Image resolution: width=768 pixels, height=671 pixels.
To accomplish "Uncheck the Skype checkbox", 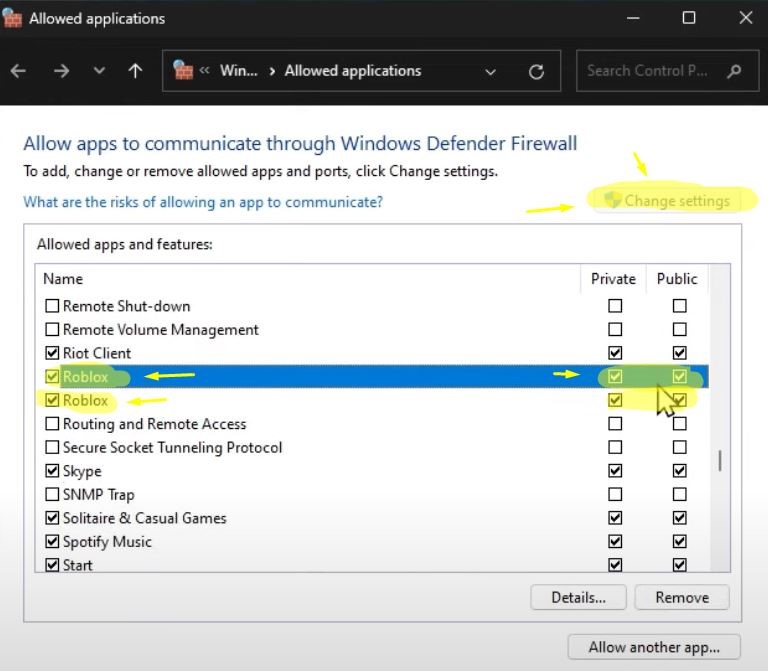I will coord(52,471).
